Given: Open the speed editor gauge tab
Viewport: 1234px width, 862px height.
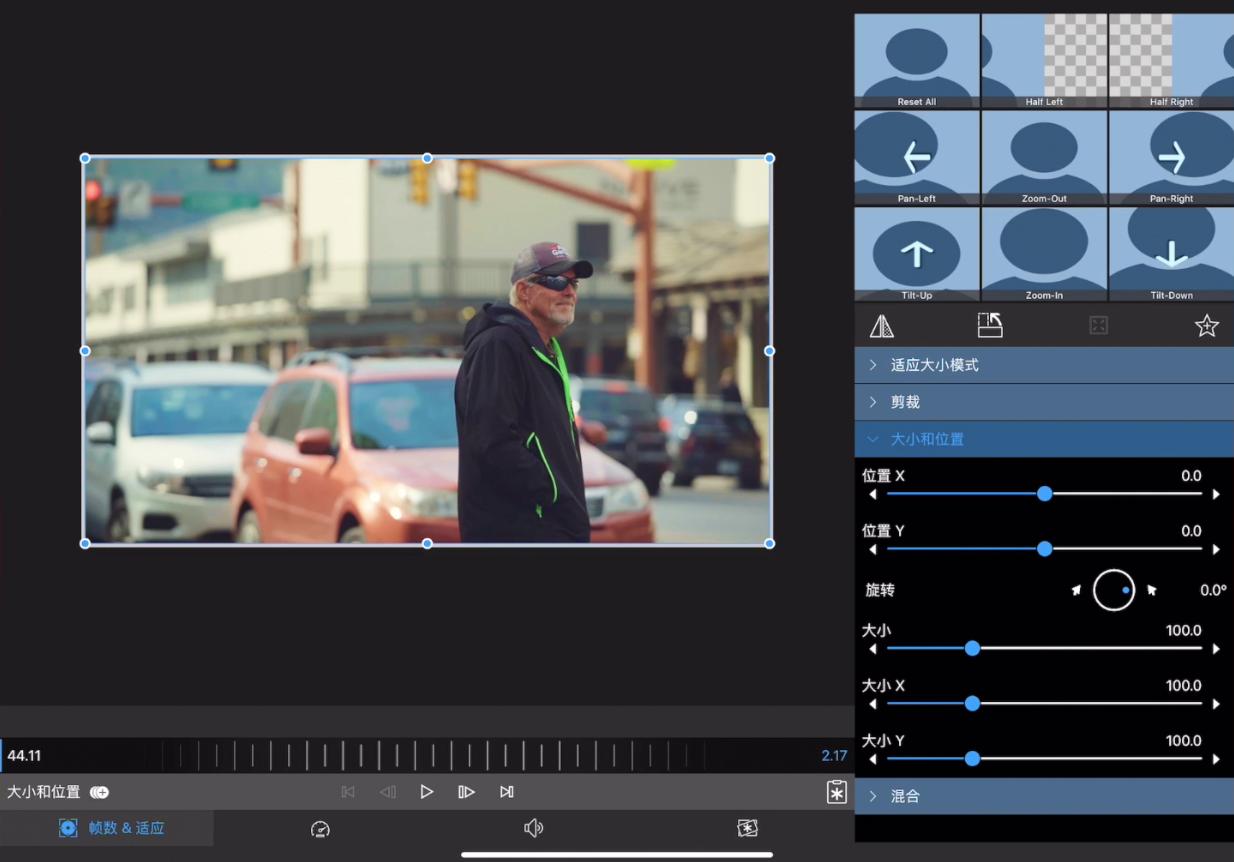Looking at the screenshot, I should [x=320, y=829].
